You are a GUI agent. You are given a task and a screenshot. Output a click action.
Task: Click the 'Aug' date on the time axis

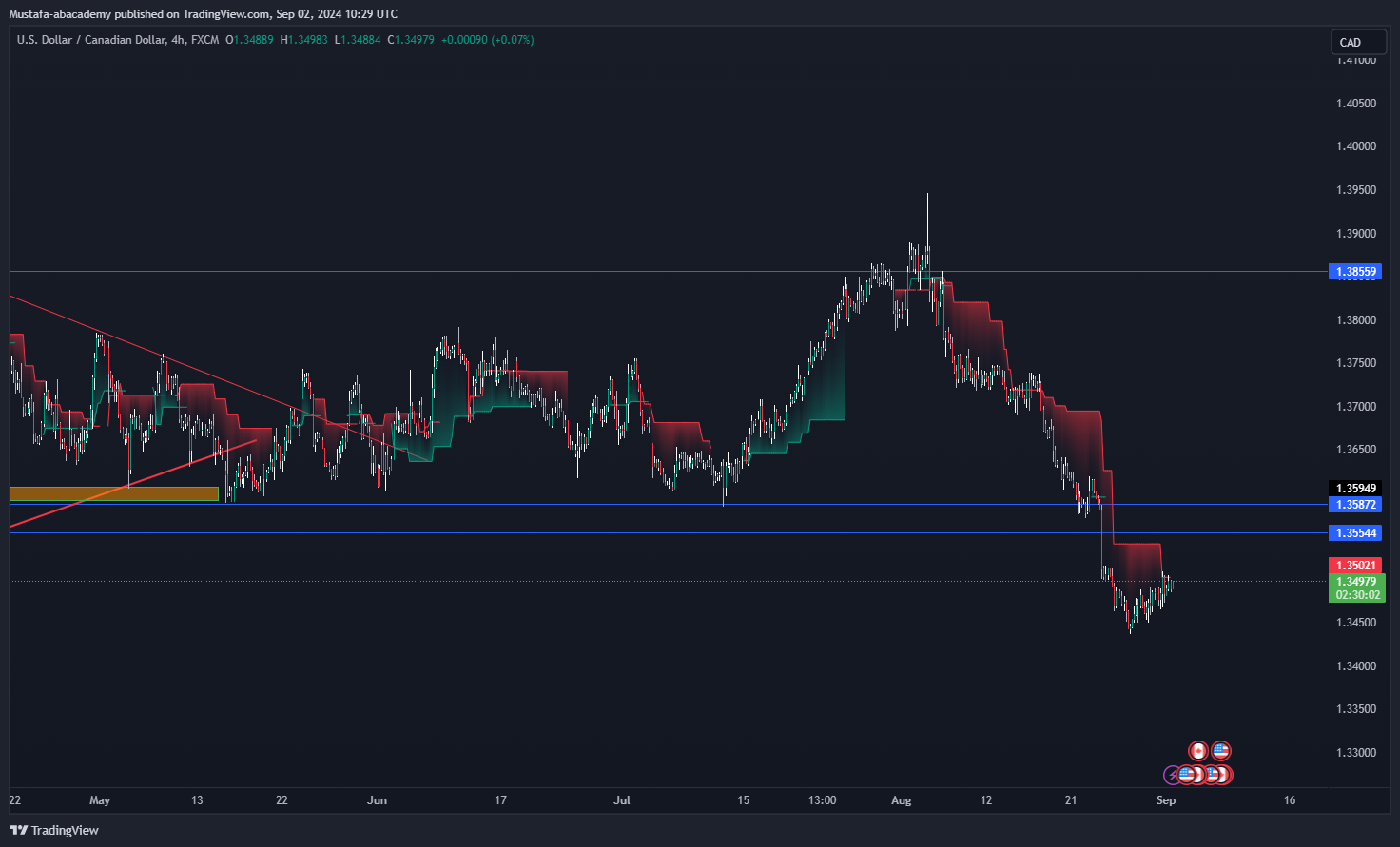click(x=902, y=800)
